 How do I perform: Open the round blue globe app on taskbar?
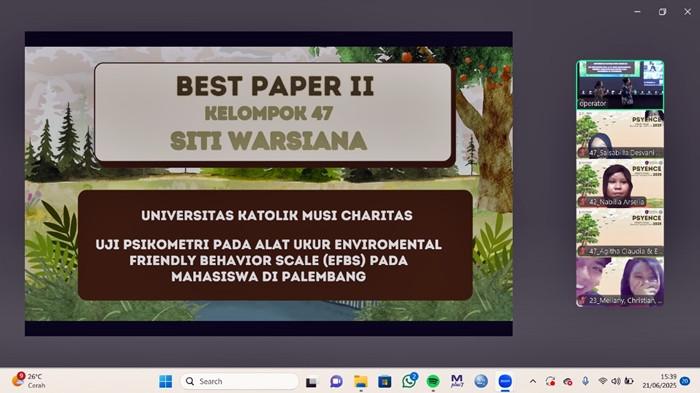click(x=481, y=381)
